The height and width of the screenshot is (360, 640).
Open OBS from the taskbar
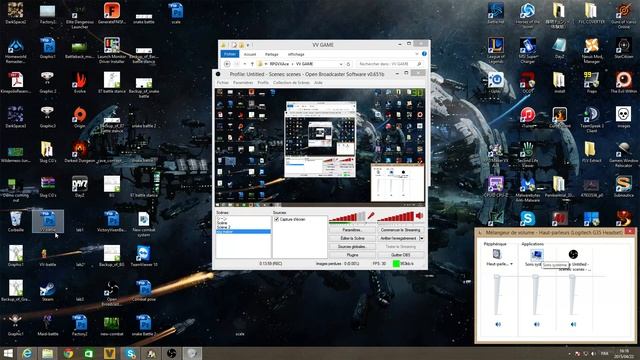pyautogui.click(x=171, y=353)
